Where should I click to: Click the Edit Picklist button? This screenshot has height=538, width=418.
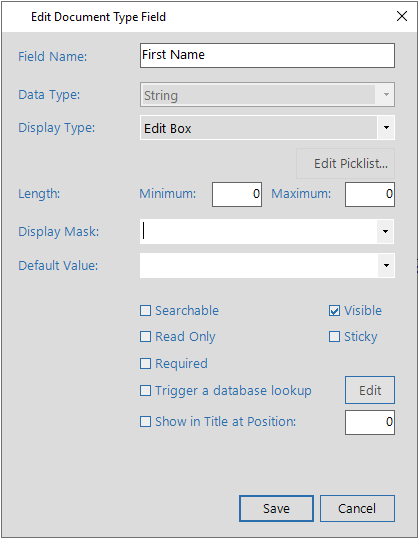[346, 164]
